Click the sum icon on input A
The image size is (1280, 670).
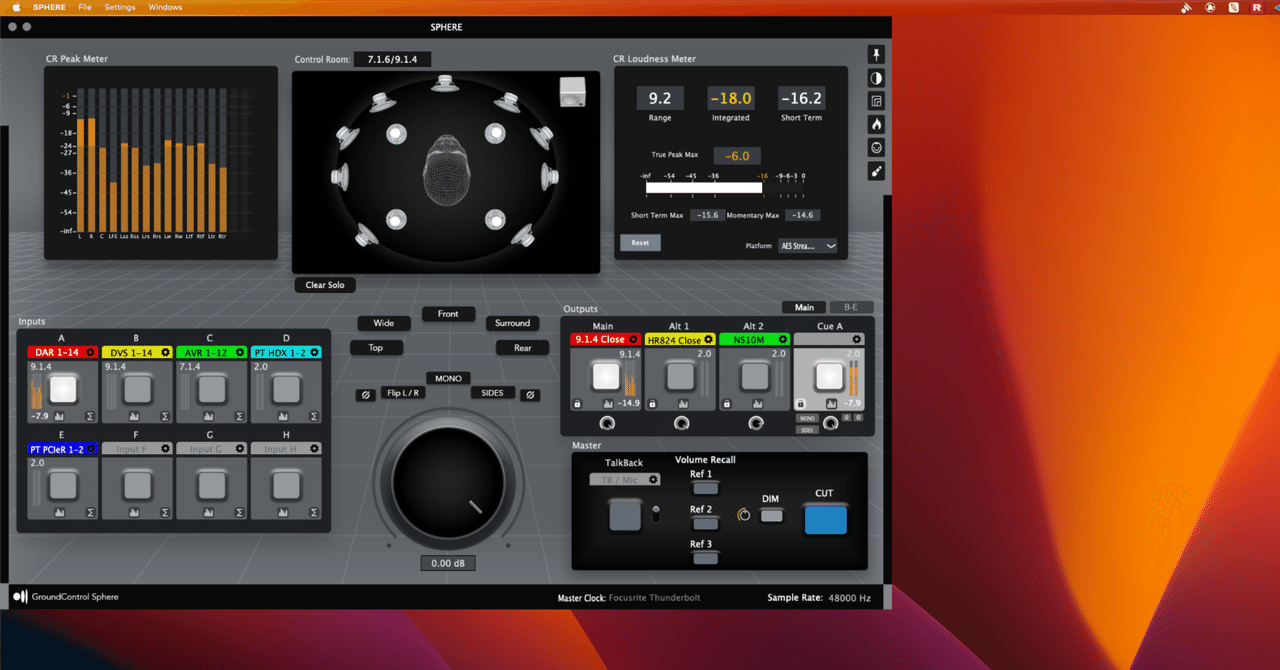90,416
